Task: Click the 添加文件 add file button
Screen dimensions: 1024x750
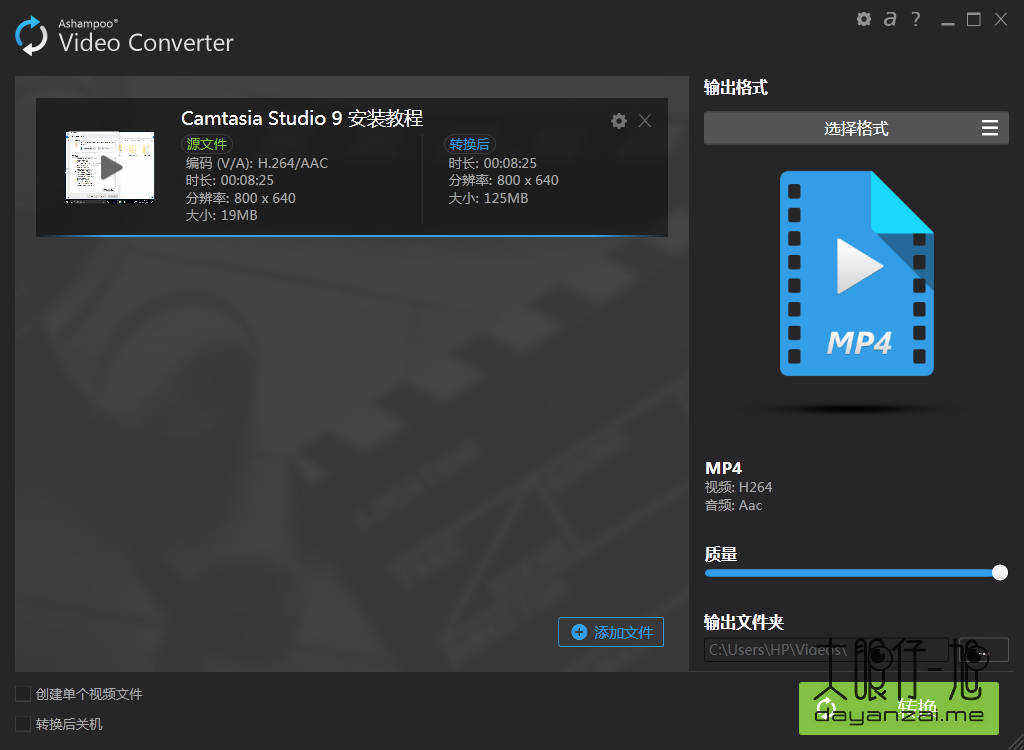Action: click(611, 632)
